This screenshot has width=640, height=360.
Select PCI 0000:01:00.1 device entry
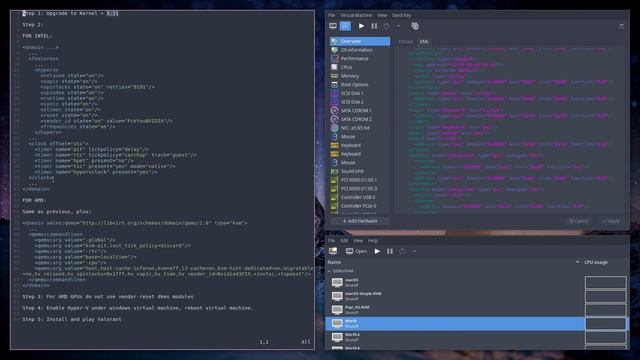coord(360,180)
